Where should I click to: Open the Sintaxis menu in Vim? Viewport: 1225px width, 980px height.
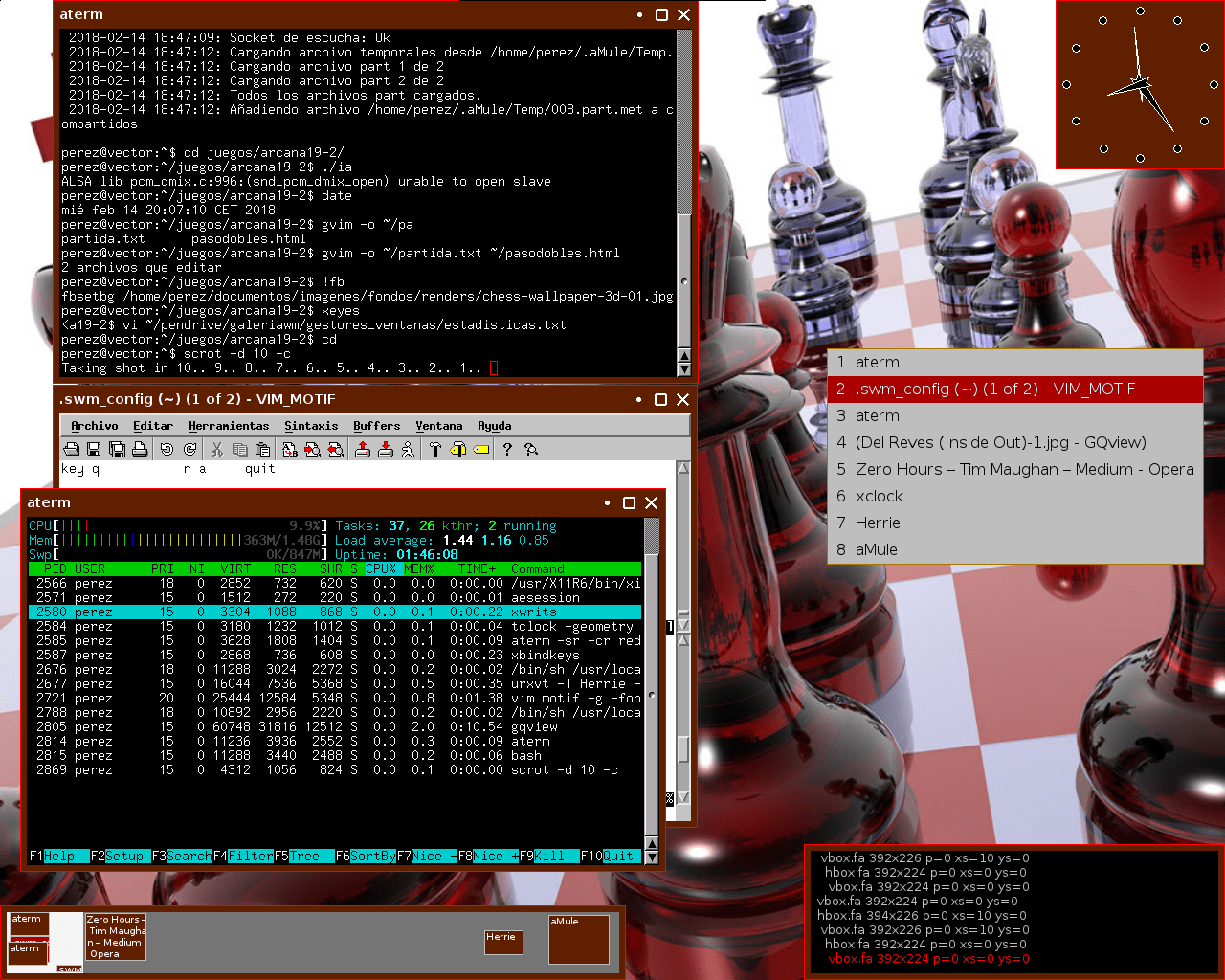(311, 426)
